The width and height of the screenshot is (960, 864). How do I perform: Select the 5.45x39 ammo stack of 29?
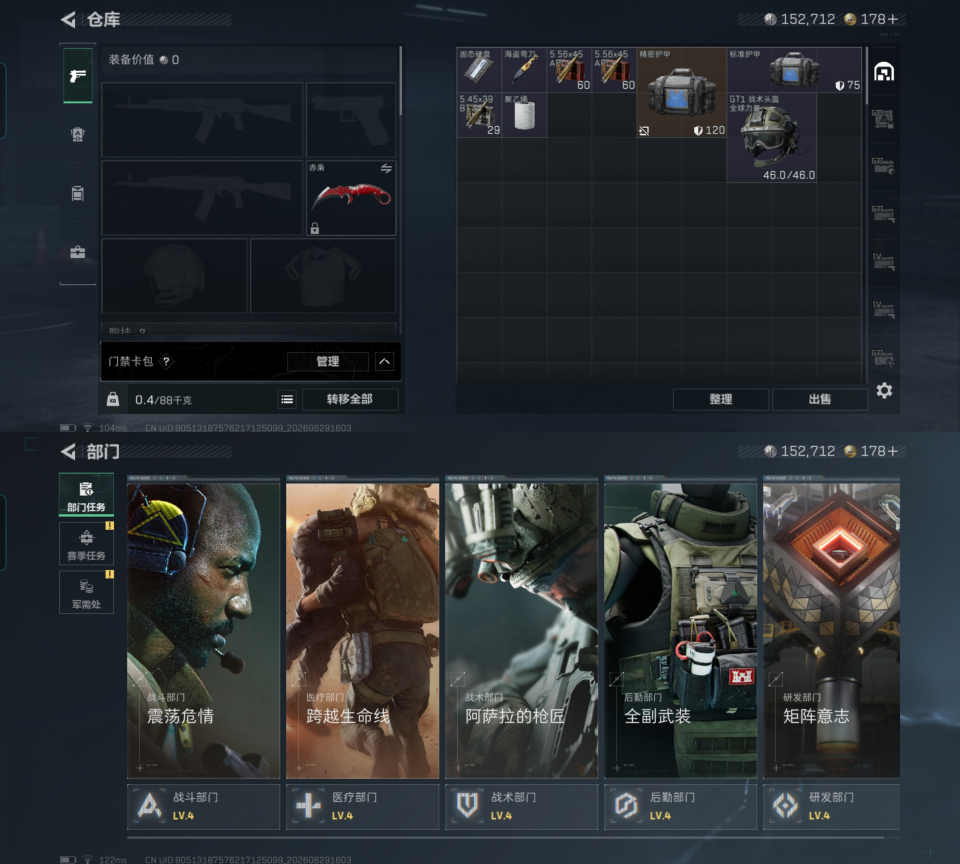tap(479, 115)
